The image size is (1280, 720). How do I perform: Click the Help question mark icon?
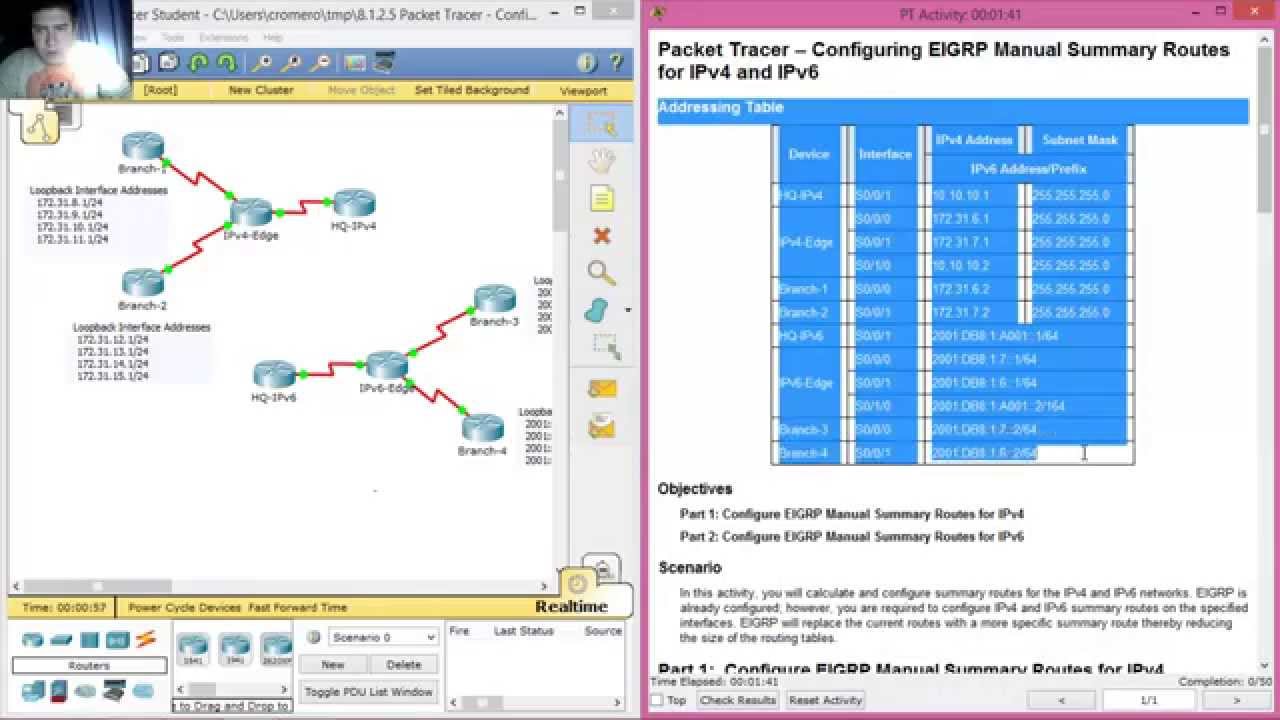(x=616, y=63)
